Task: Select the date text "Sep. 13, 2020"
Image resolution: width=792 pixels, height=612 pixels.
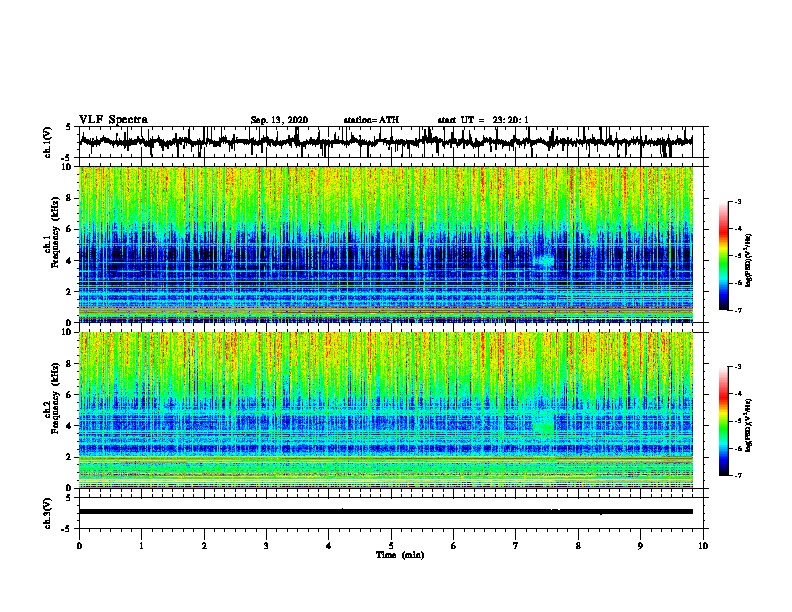Action: click(279, 120)
